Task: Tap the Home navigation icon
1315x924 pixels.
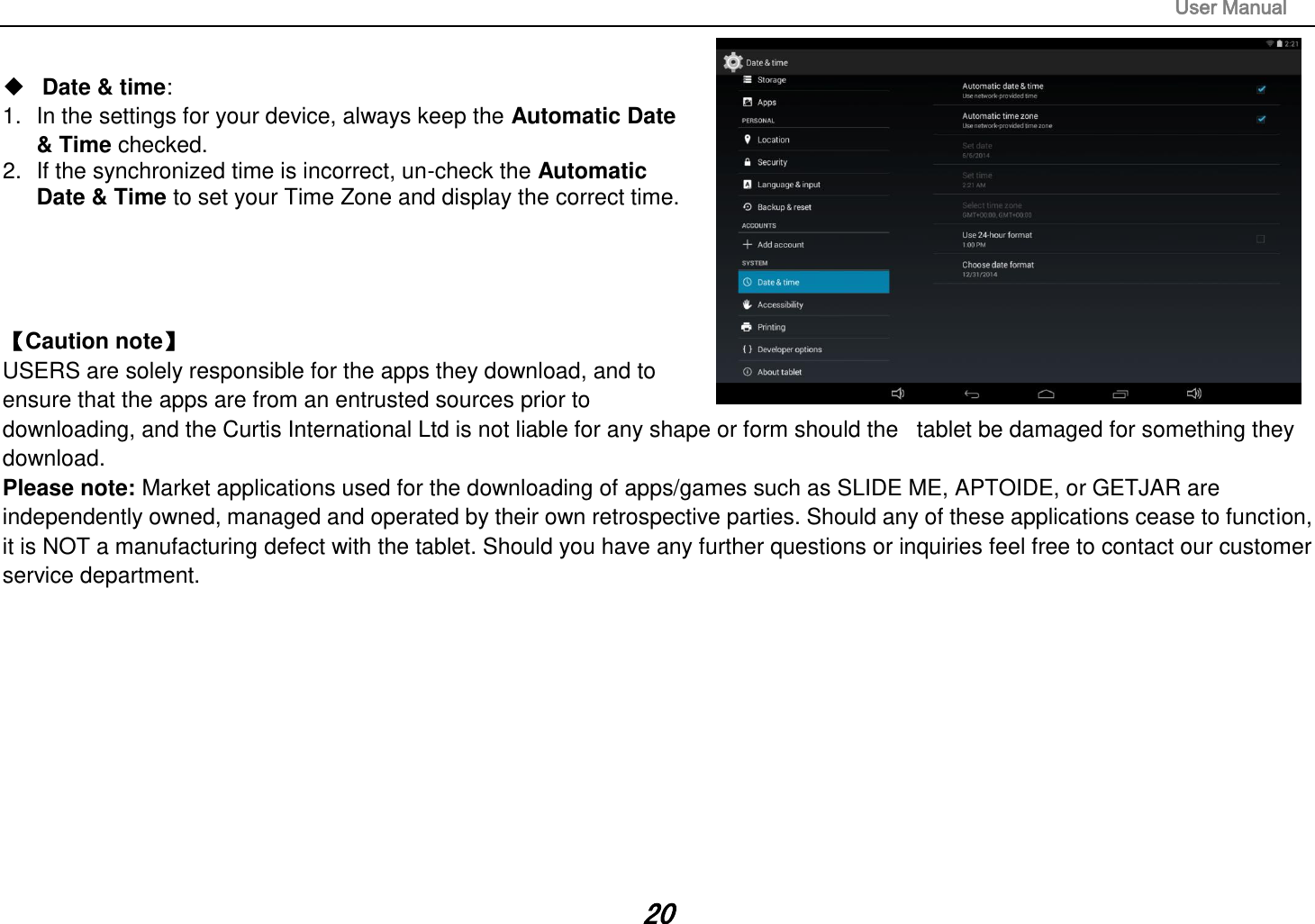Action: pos(1047,394)
